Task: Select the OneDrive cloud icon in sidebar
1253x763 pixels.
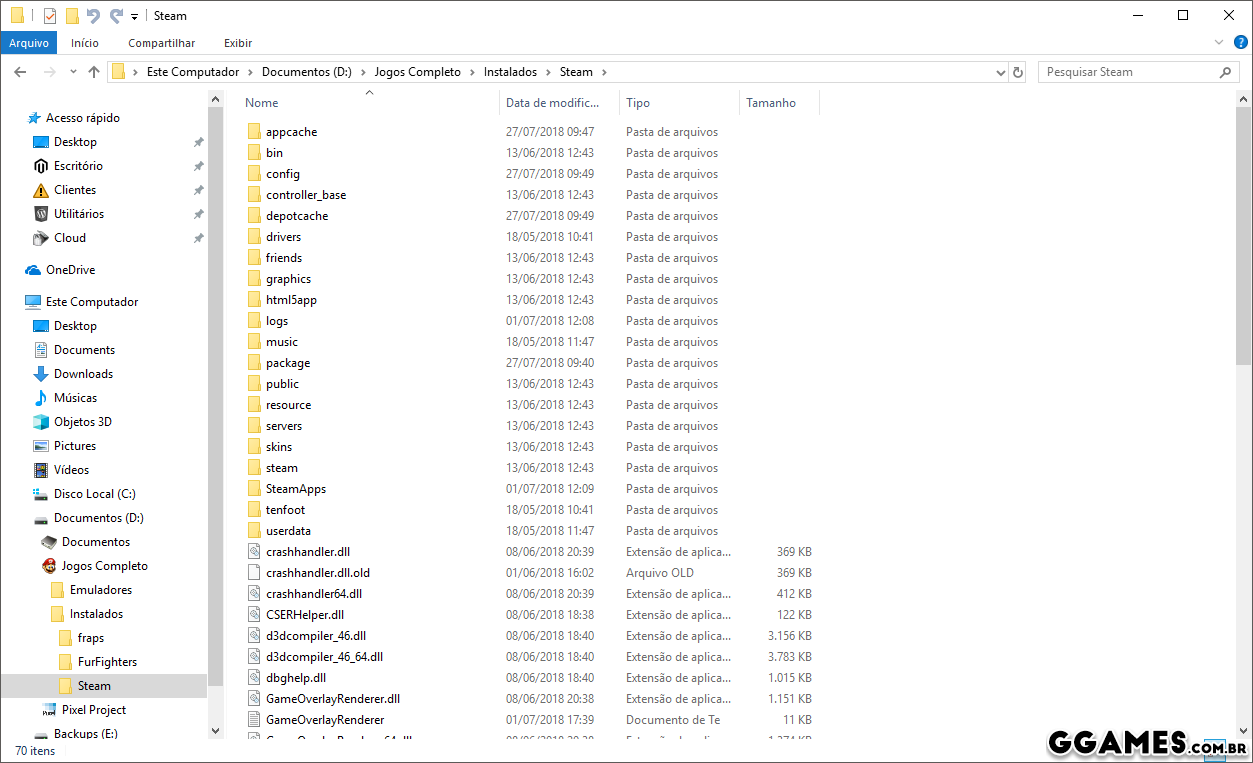Action: [33, 270]
